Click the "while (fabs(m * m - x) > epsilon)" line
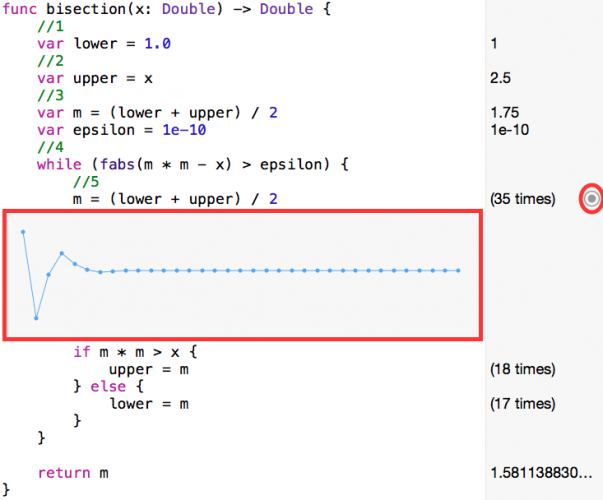This screenshot has height=500, width=603. 193,165
